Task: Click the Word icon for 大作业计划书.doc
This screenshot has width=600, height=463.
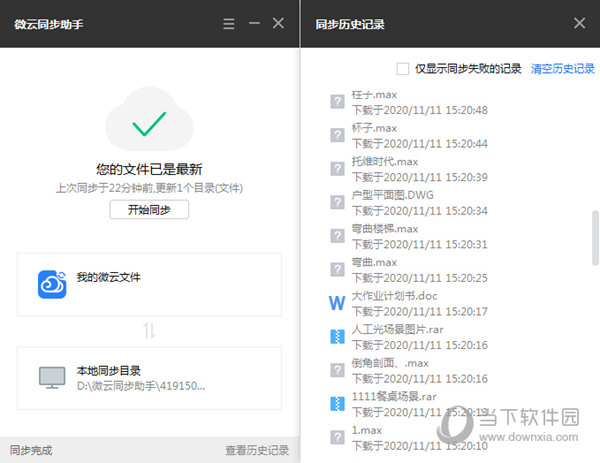Action: coord(337,303)
